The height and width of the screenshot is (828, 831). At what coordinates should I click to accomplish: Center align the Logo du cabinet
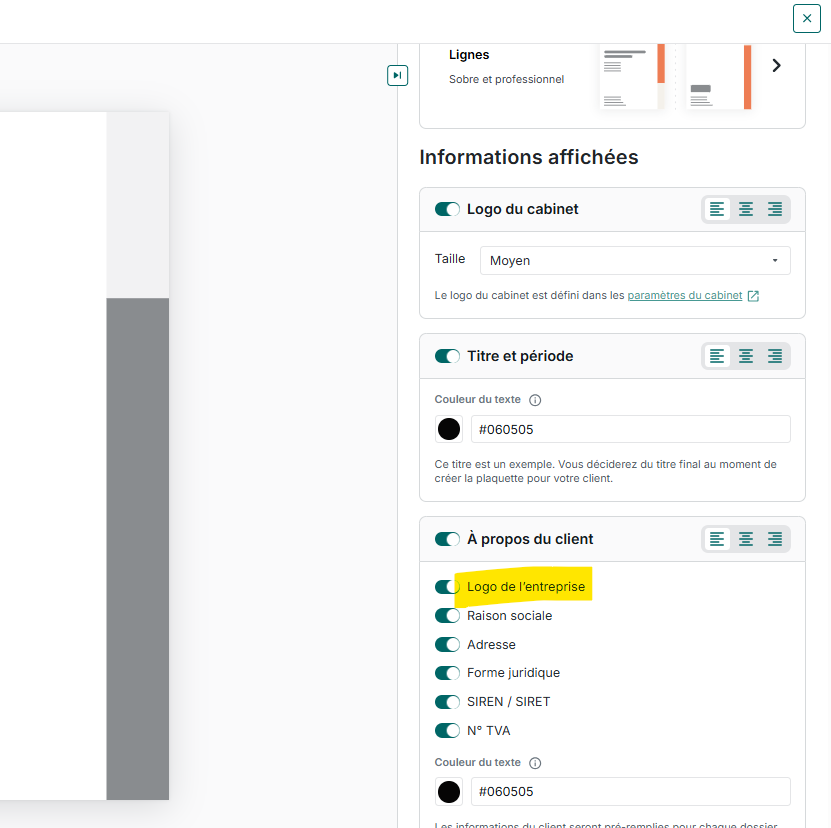(746, 209)
